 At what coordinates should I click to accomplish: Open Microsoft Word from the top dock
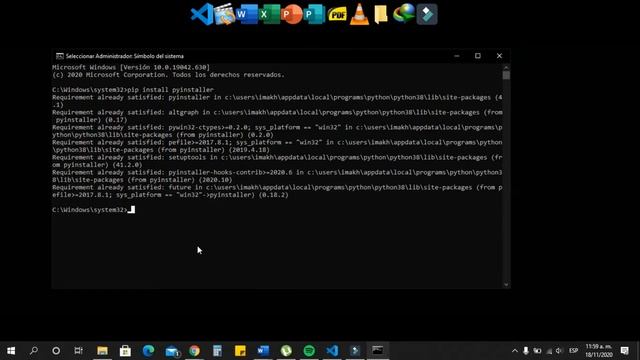247,14
